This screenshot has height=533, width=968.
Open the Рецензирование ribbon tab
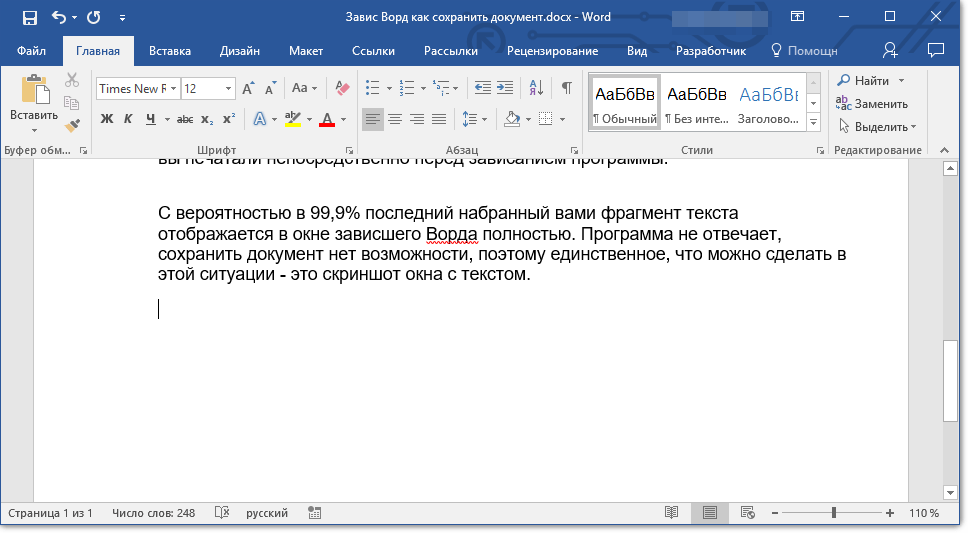[552, 51]
